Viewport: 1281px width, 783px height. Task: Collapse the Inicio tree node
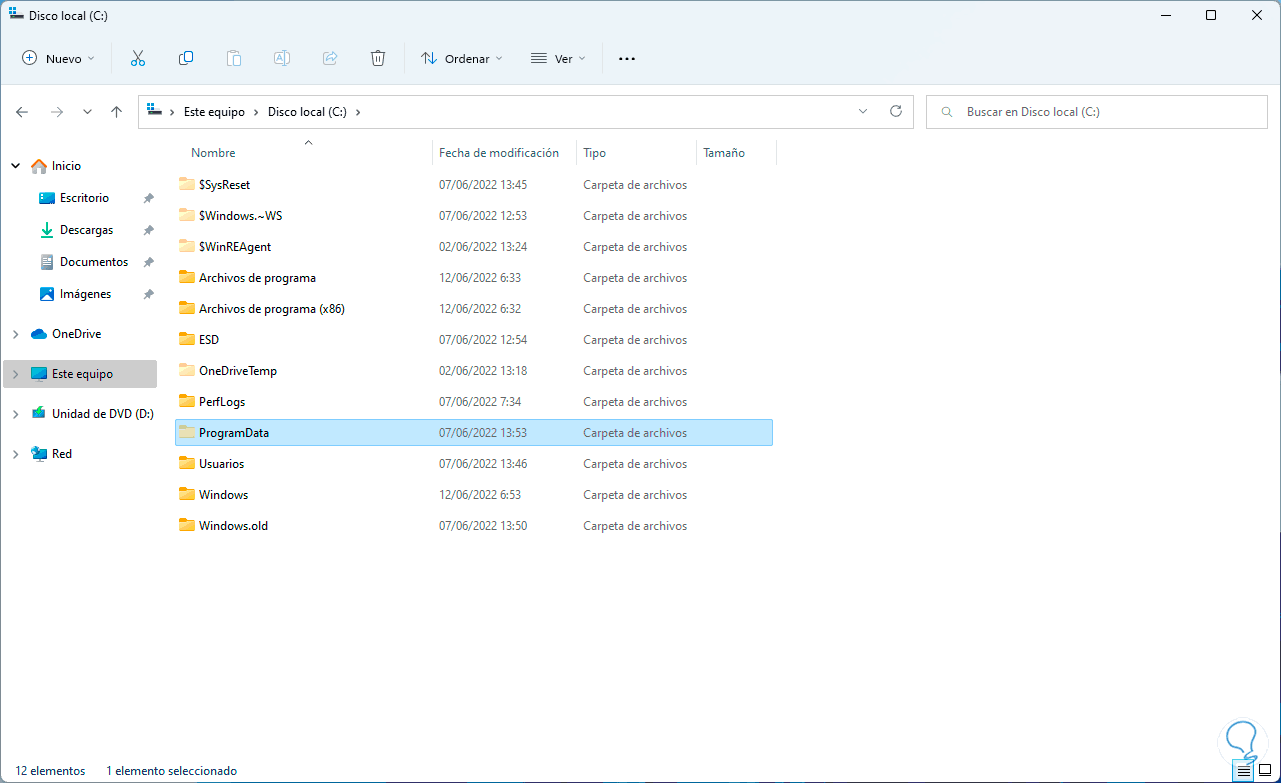(15, 166)
